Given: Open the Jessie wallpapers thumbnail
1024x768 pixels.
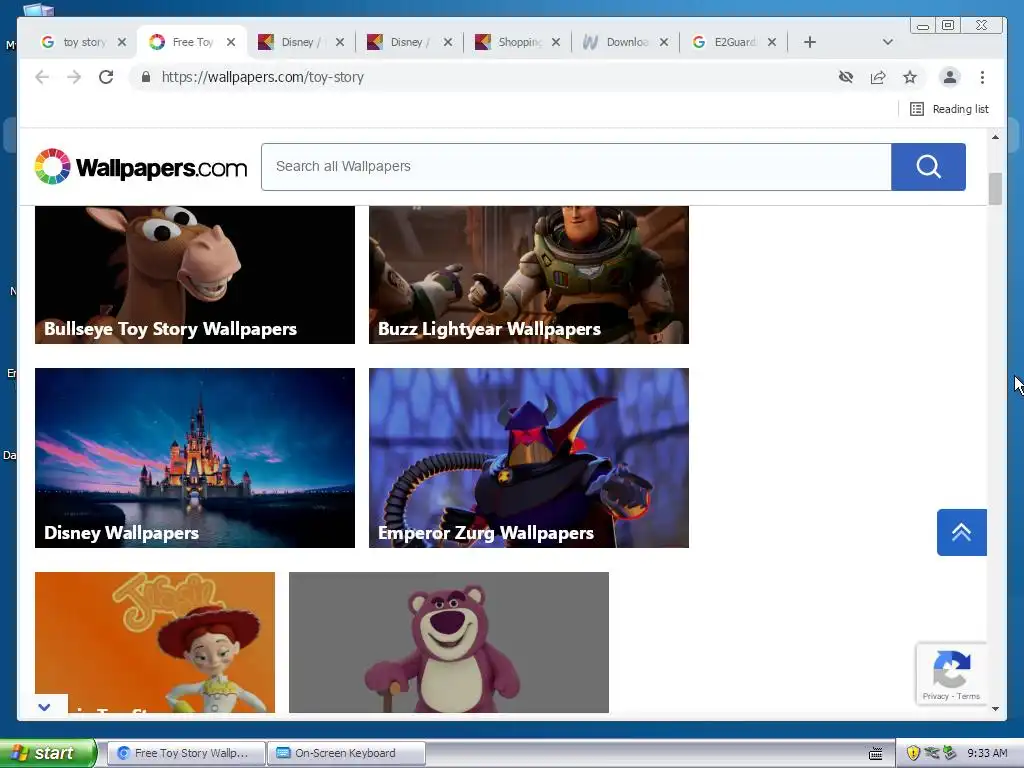Looking at the screenshot, I should pos(155,642).
